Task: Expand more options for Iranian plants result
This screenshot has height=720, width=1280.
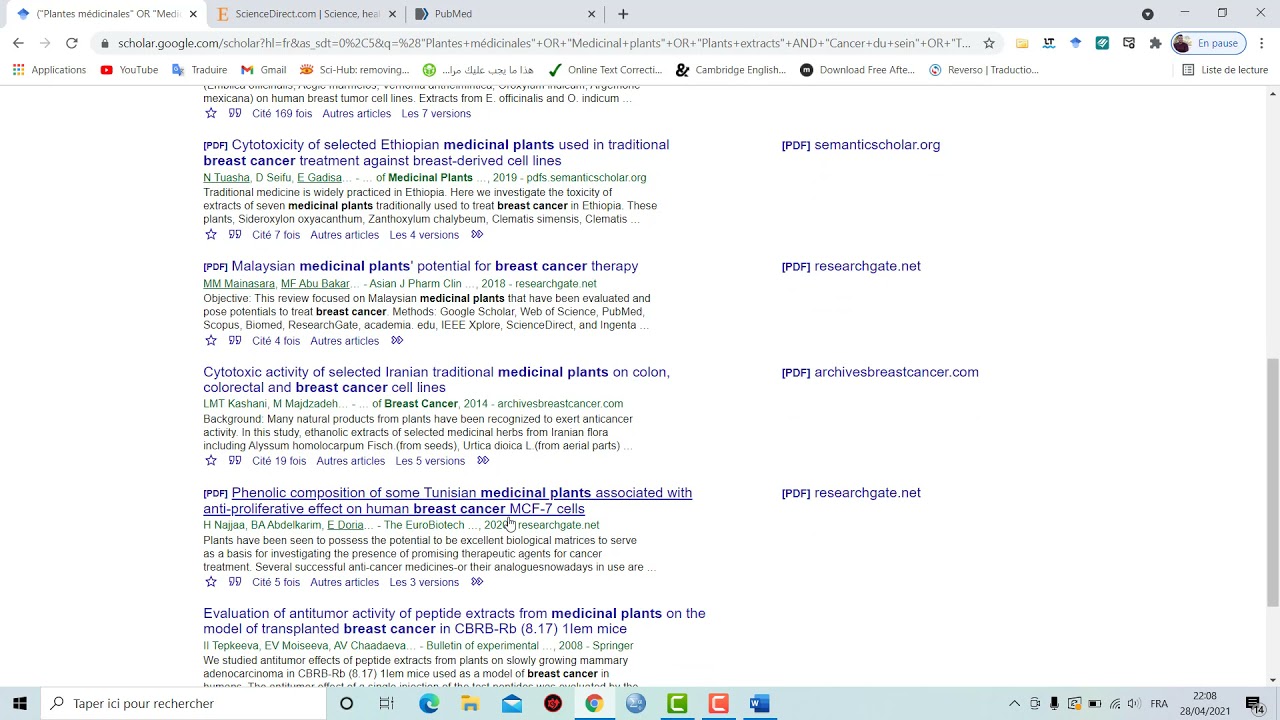Action: 483,461
